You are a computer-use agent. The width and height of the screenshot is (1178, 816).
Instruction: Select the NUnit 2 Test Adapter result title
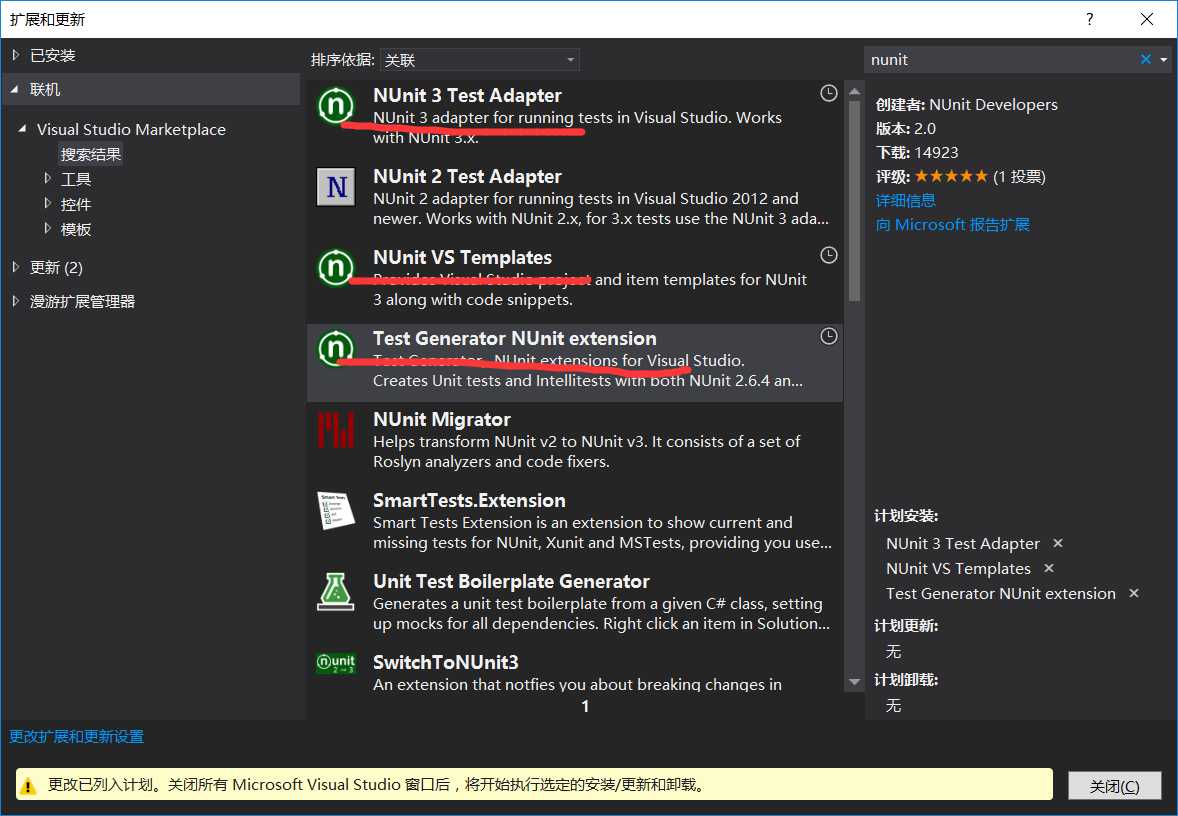[x=467, y=177]
